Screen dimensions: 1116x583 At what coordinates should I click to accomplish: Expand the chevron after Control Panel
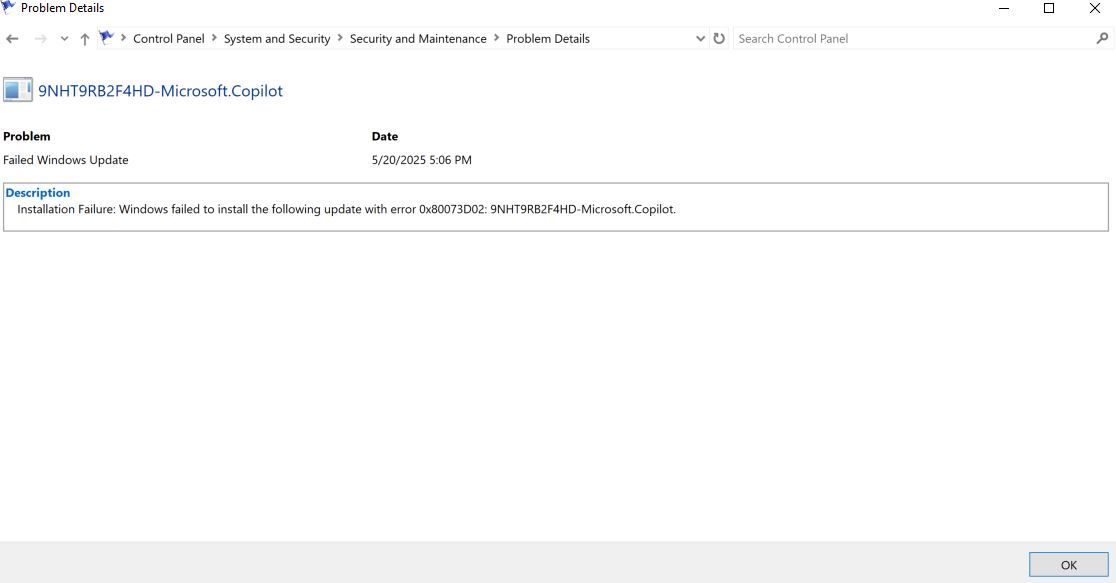click(x=214, y=38)
